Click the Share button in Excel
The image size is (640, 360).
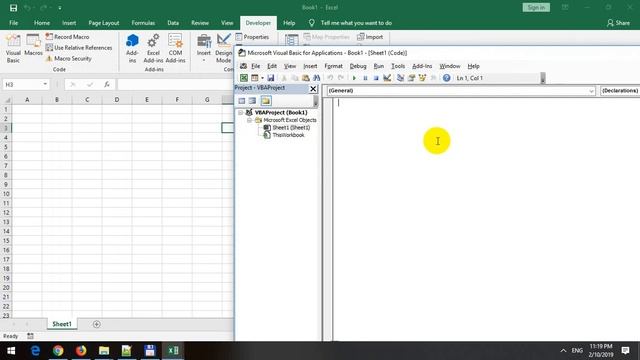click(618, 23)
